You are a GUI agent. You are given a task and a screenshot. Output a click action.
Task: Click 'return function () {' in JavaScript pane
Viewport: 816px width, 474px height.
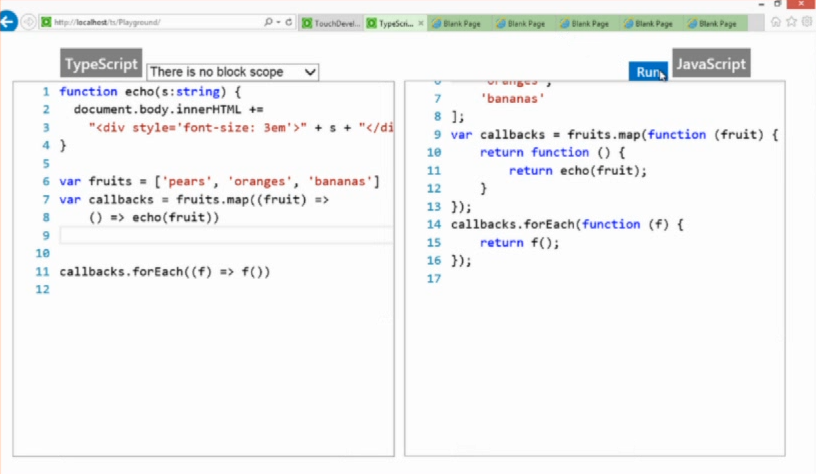pos(552,152)
